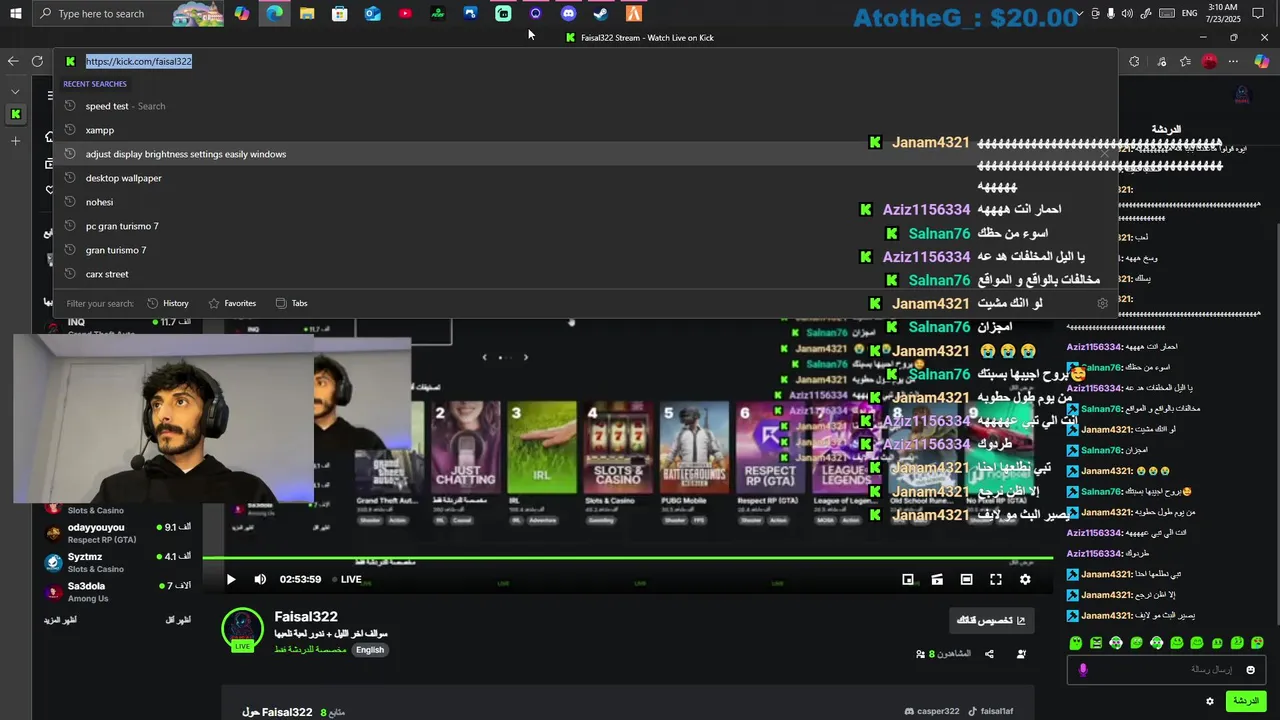Filter search by History
Screen dimensions: 1280x720
tap(167, 303)
